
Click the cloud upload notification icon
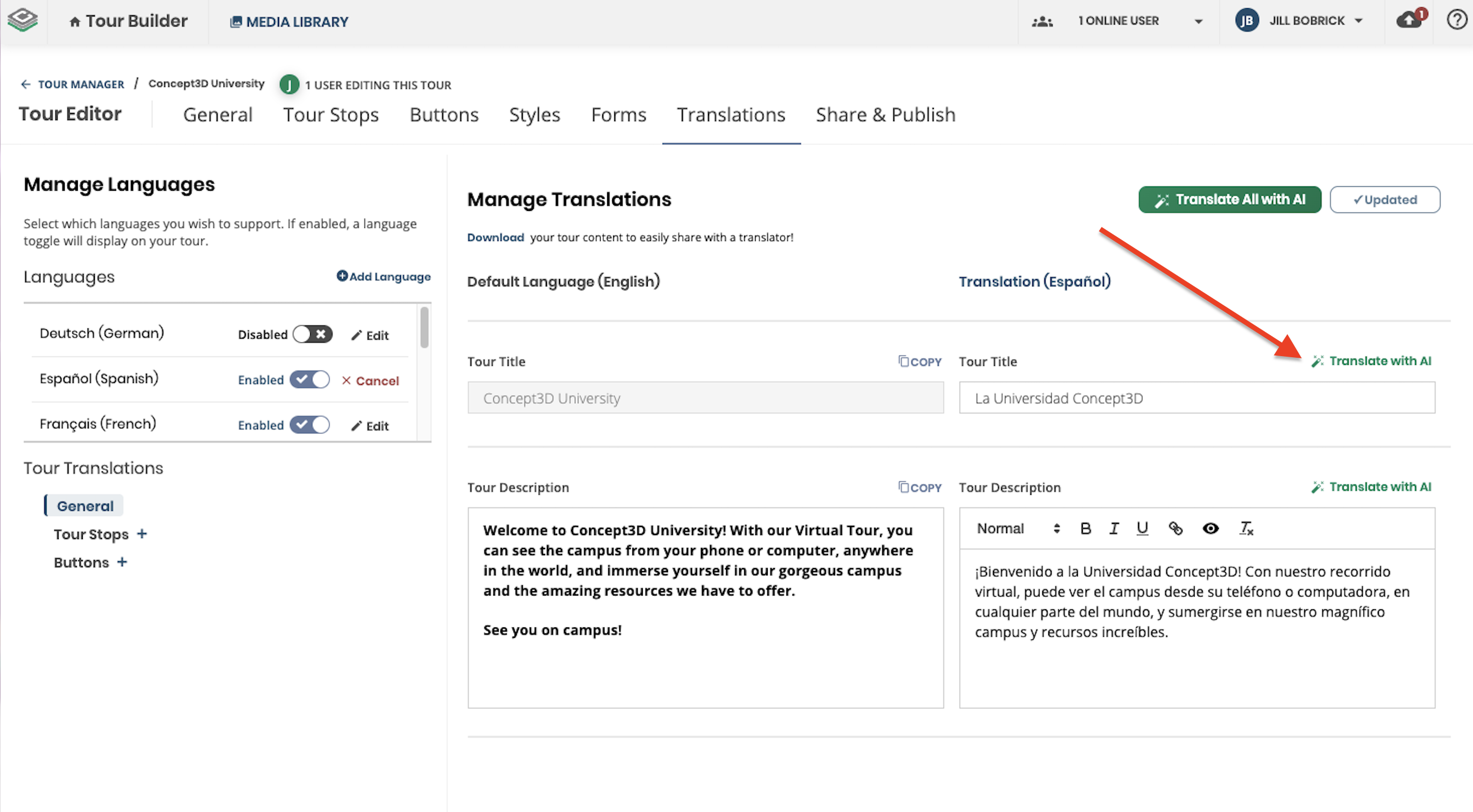click(x=1409, y=21)
